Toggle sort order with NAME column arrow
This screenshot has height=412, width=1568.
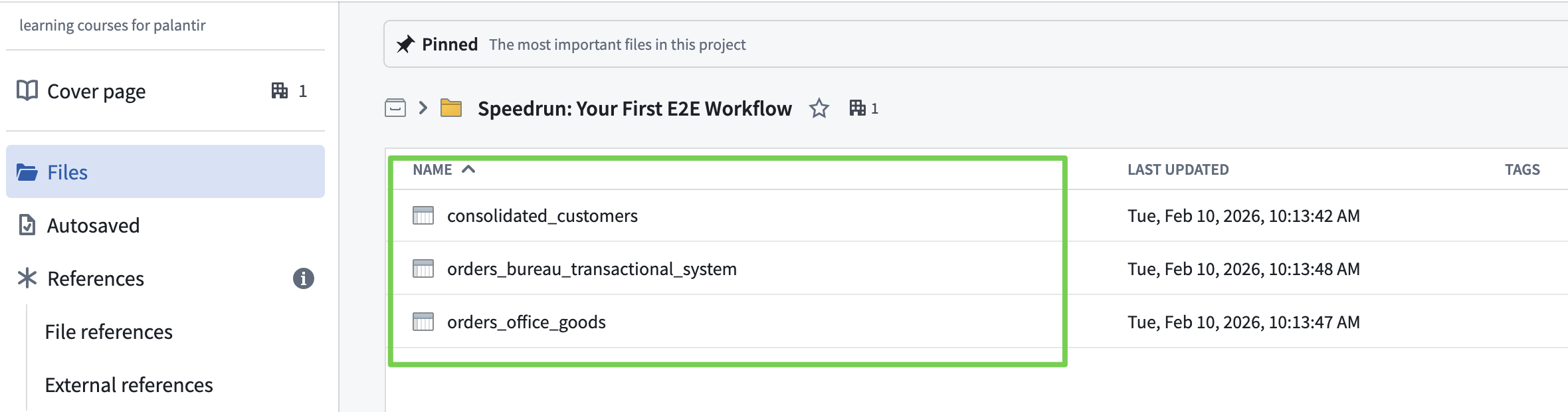pos(468,169)
